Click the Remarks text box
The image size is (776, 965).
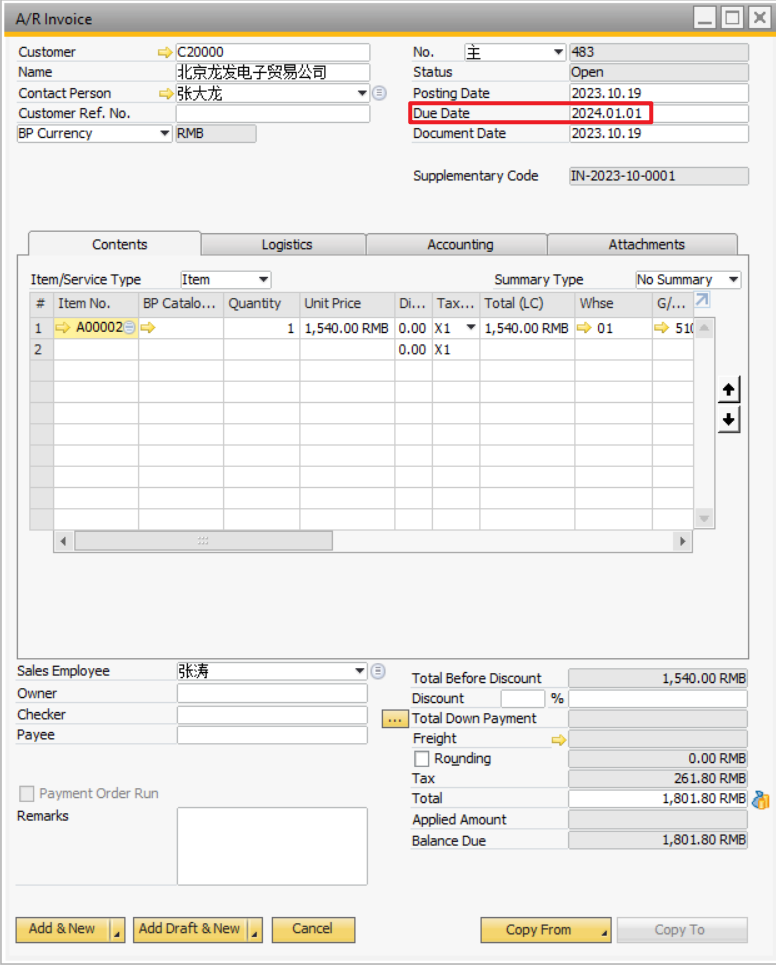(272, 846)
